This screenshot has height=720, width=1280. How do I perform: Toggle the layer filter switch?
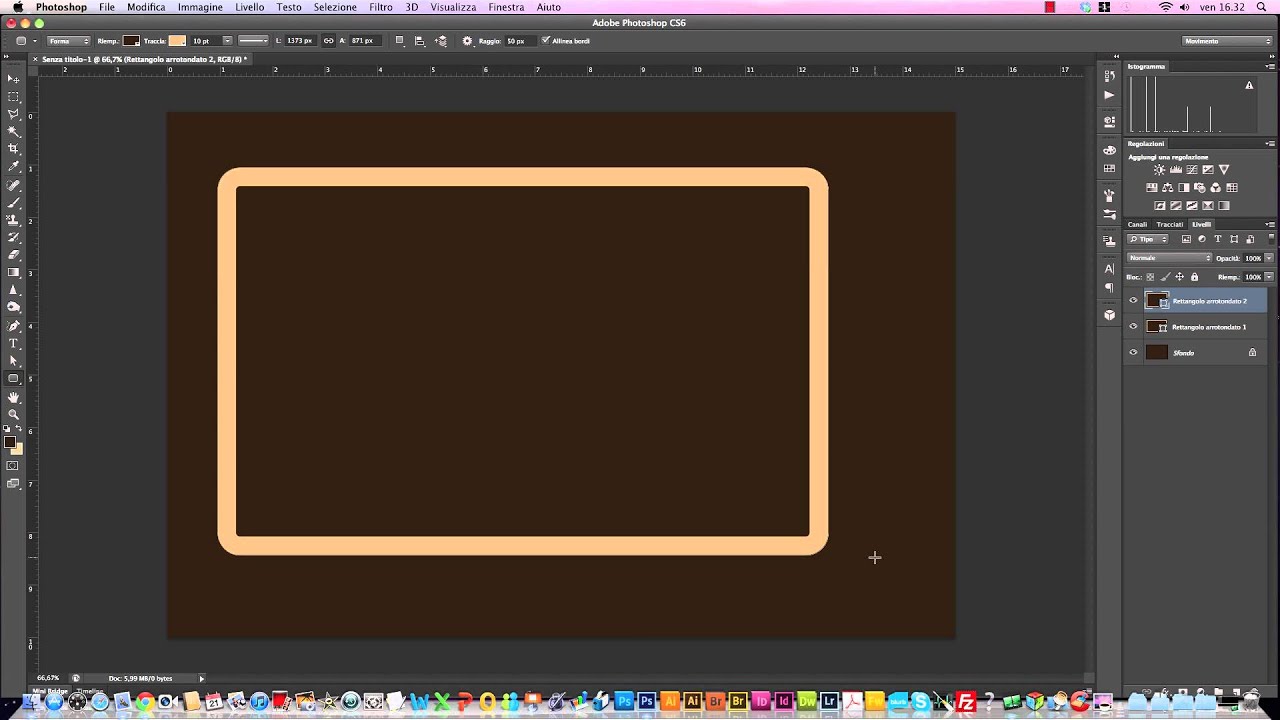1272,239
